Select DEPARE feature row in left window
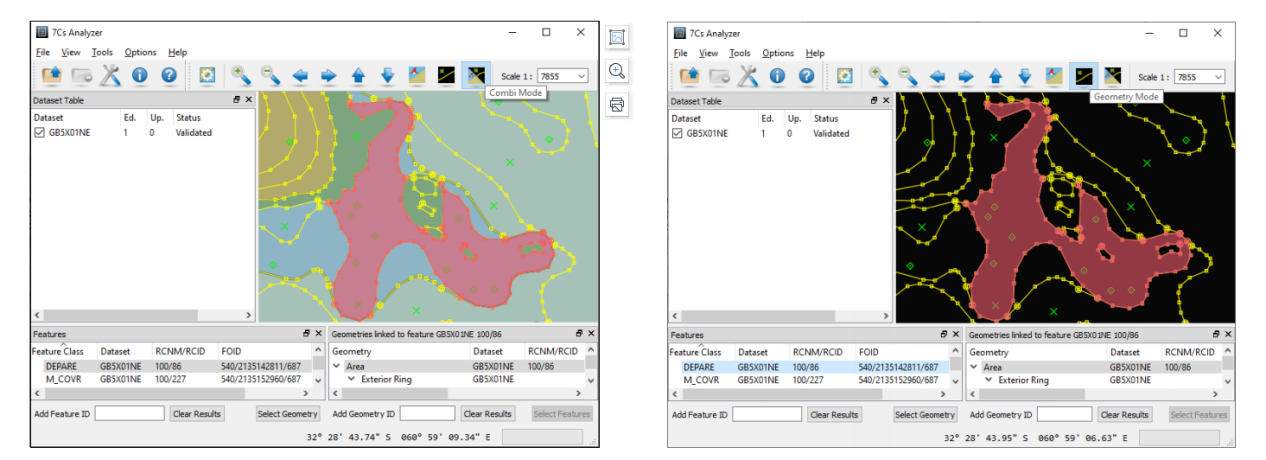 [x=176, y=367]
